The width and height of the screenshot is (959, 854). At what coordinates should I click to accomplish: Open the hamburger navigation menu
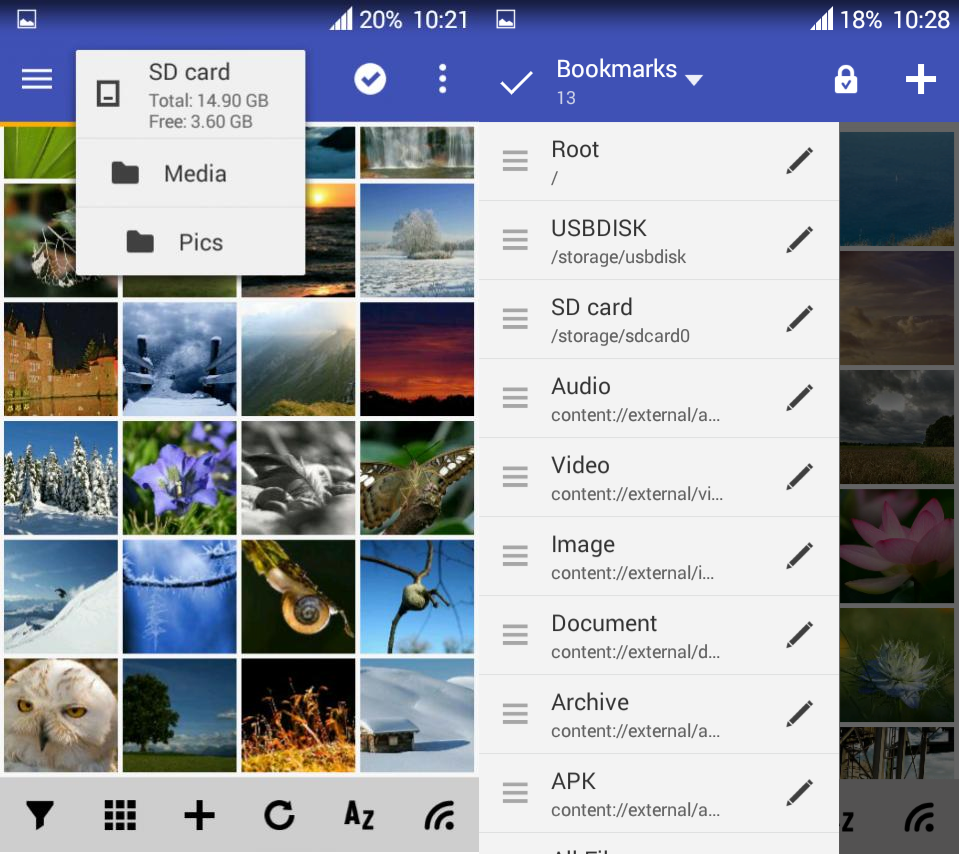pyautogui.click(x=37, y=79)
